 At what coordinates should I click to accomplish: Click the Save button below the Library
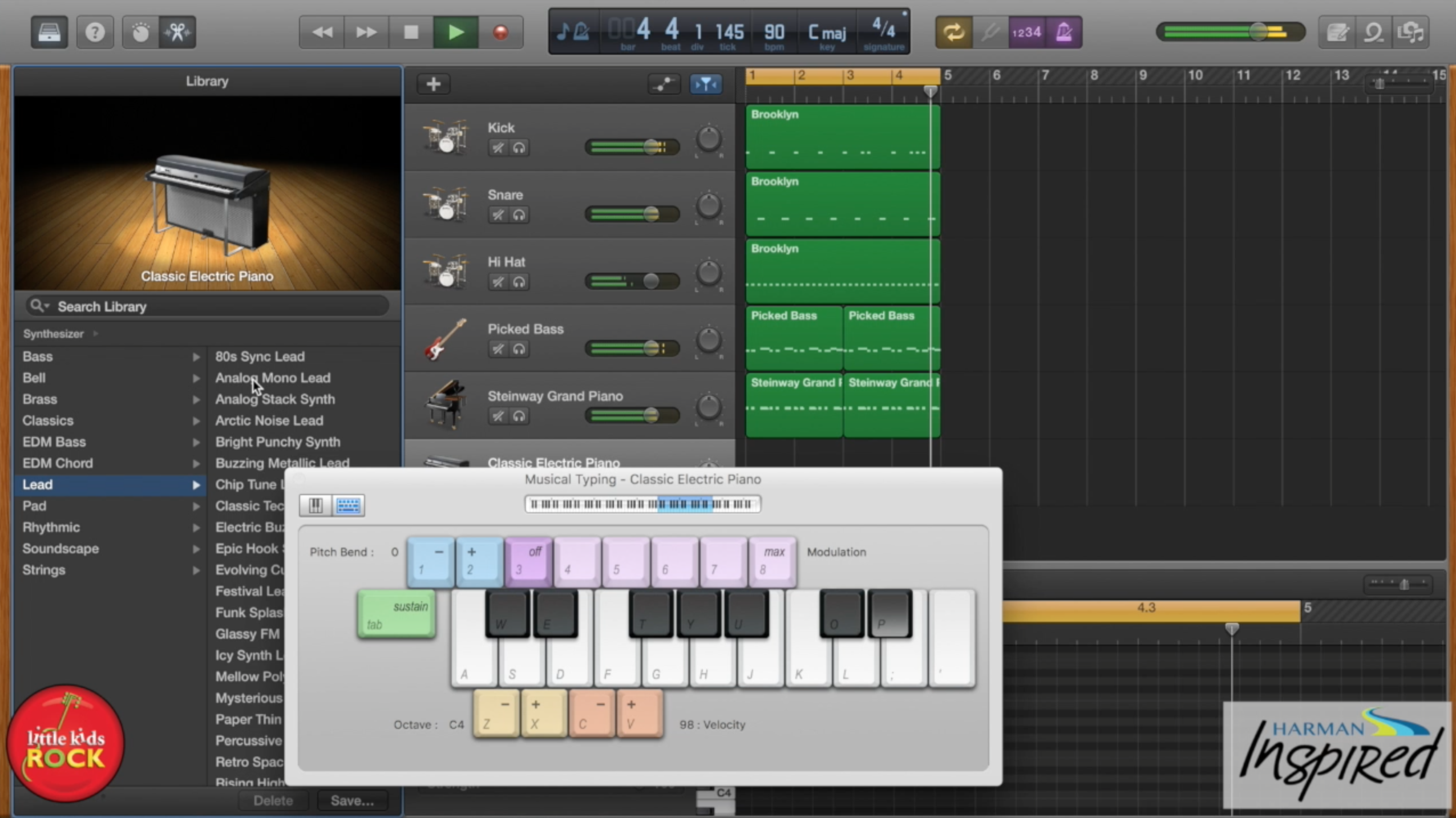(352, 800)
